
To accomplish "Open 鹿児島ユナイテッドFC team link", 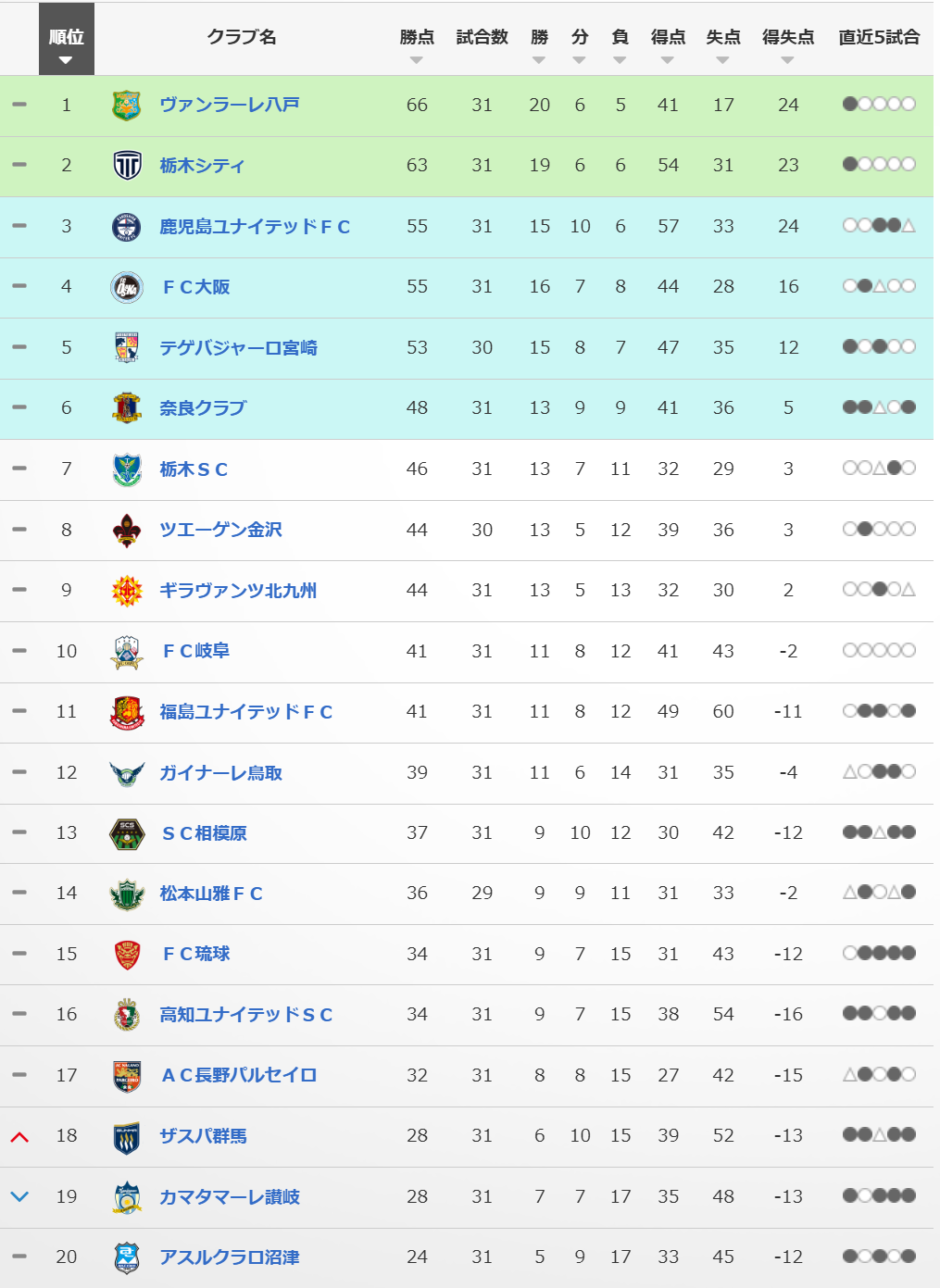I will pos(255,227).
